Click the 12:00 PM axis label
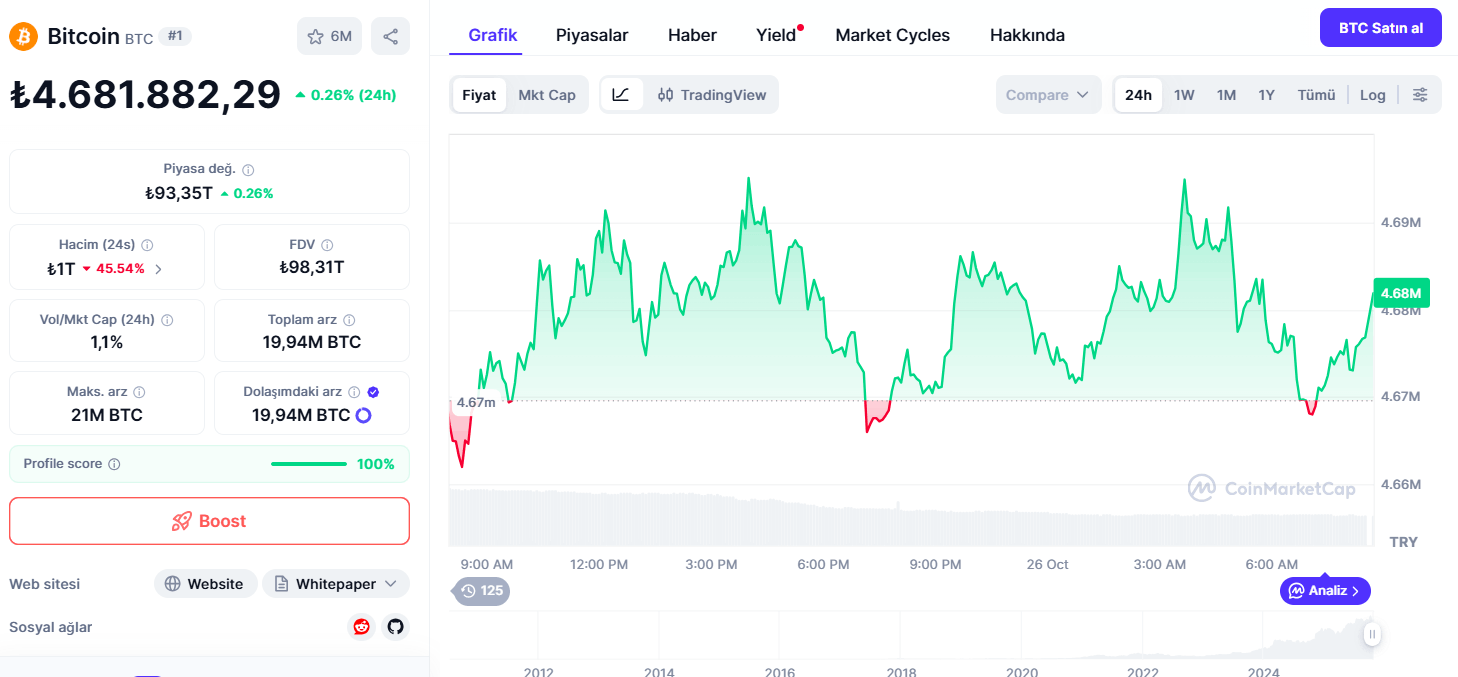This screenshot has height=677, width=1458. click(599, 564)
